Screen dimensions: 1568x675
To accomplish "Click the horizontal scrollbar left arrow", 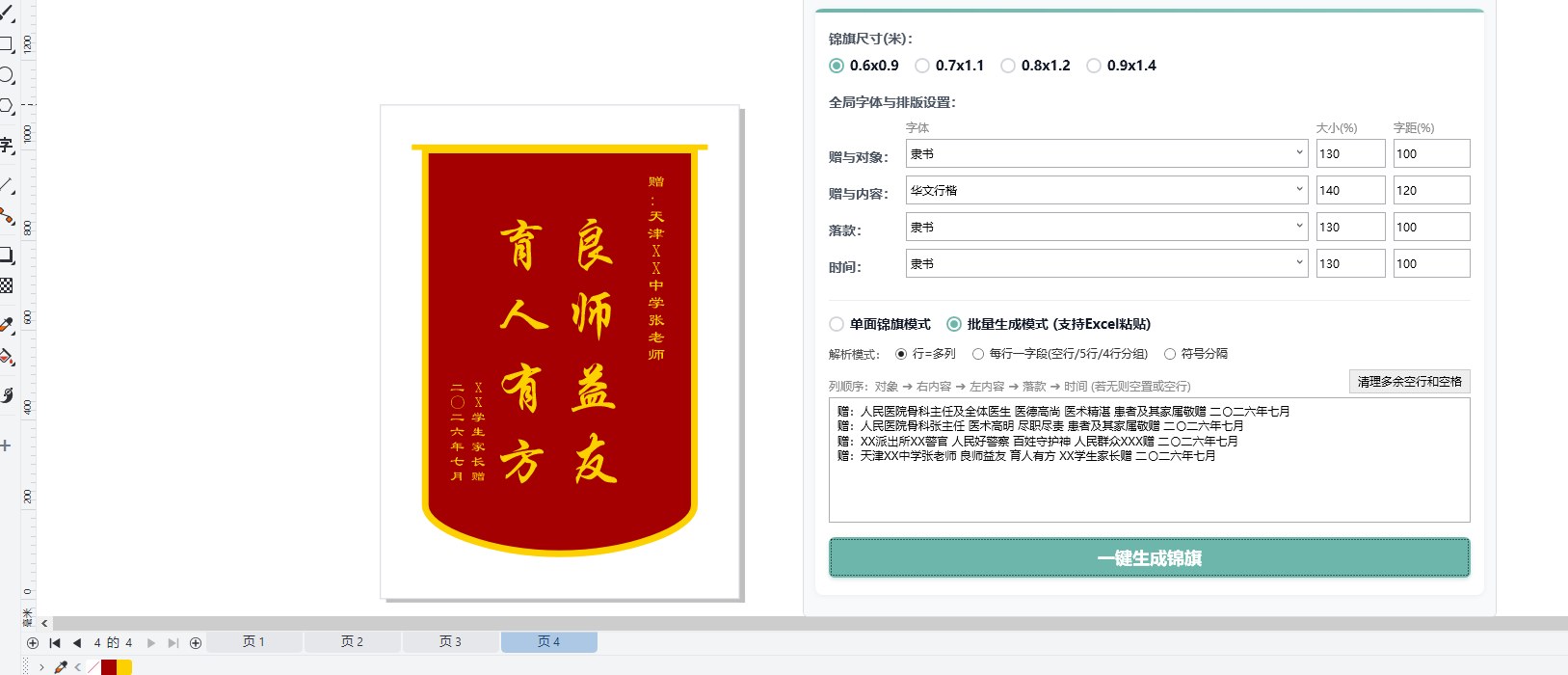I will (44, 624).
